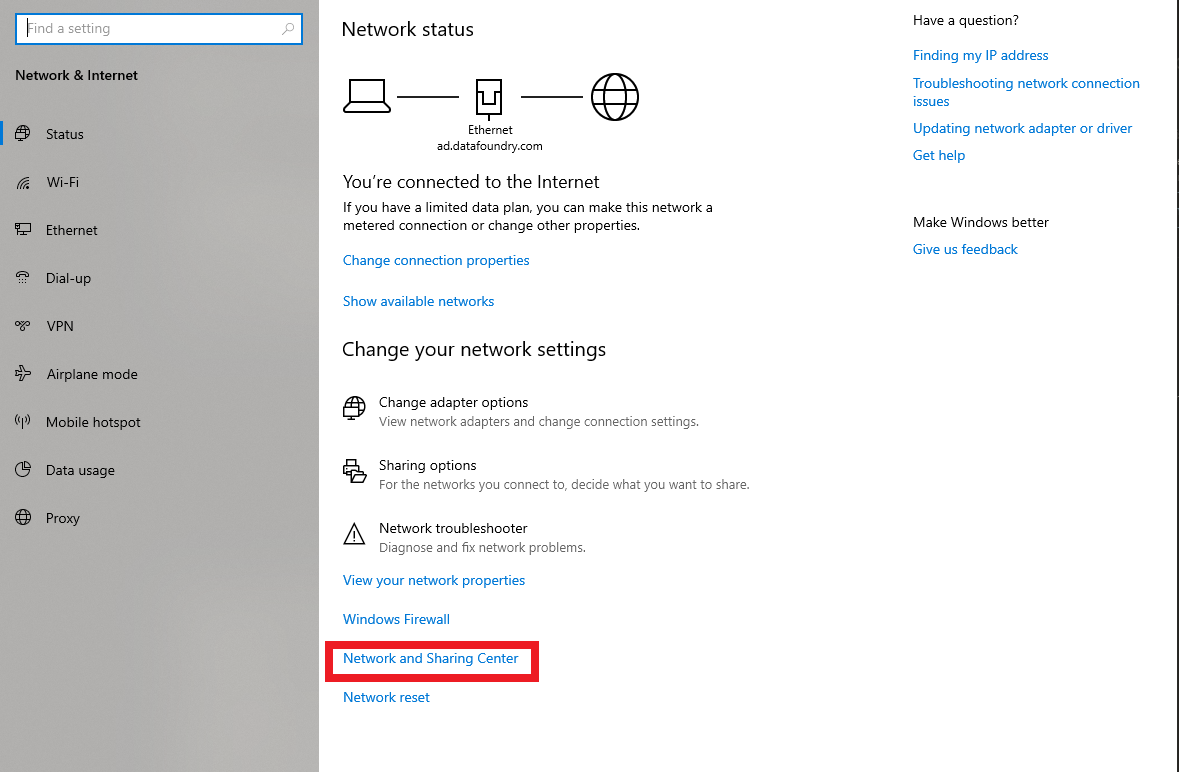The height and width of the screenshot is (772, 1179).
Task: Click the Dial-up phone icon
Action: tap(23, 277)
